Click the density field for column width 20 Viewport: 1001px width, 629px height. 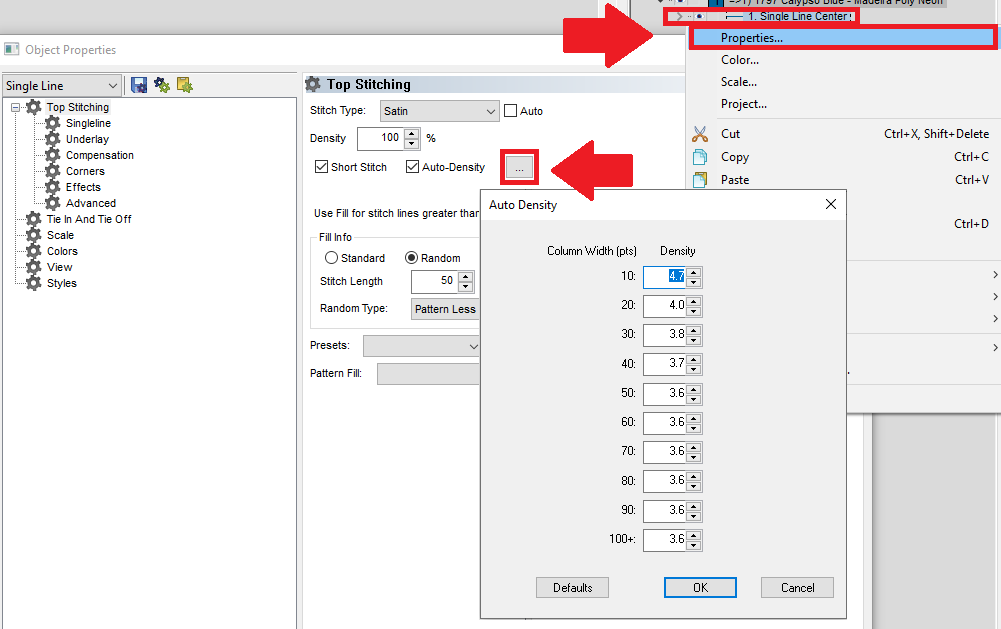pyautogui.click(x=664, y=305)
